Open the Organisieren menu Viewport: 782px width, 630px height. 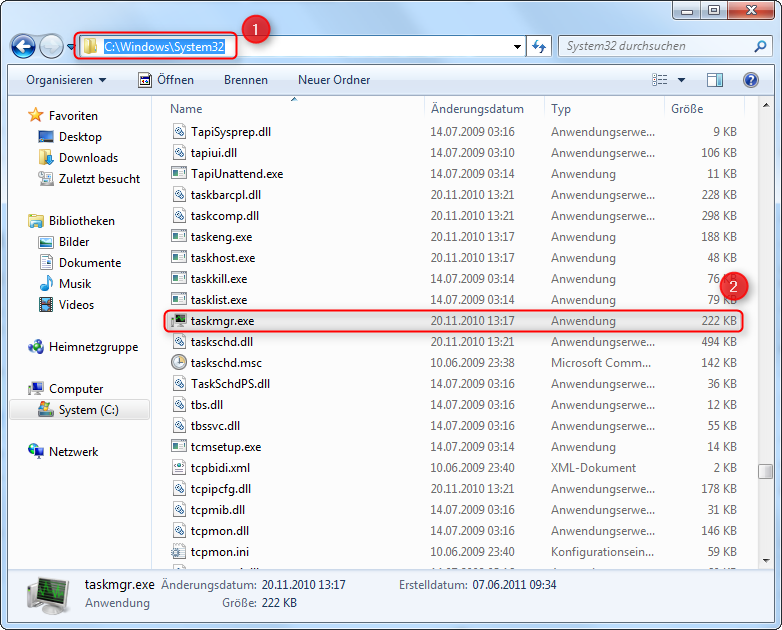pyautogui.click(x=66, y=80)
